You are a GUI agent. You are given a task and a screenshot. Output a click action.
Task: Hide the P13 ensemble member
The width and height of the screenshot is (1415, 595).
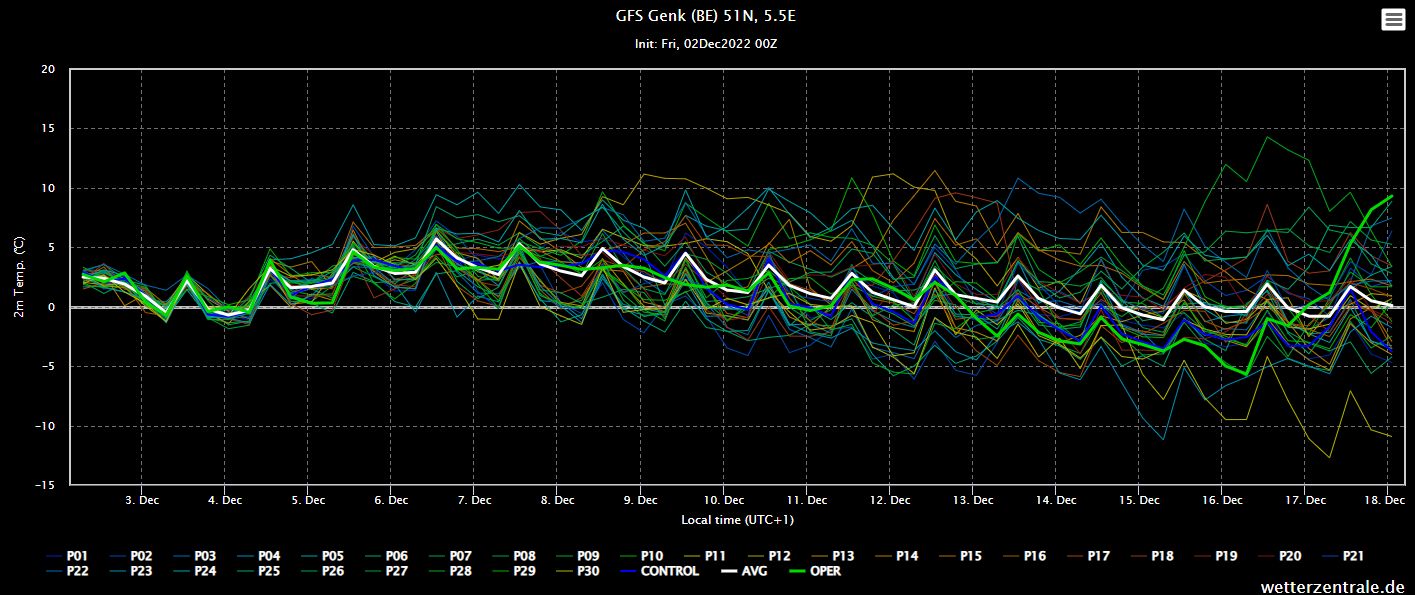coord(834,556)
